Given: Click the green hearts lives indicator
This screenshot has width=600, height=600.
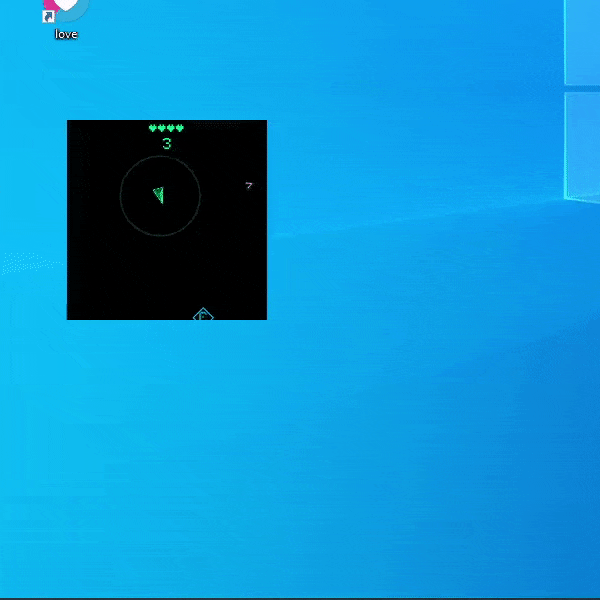Looking at the screenshot, I should pyautogui.click(x=166, y=128).
